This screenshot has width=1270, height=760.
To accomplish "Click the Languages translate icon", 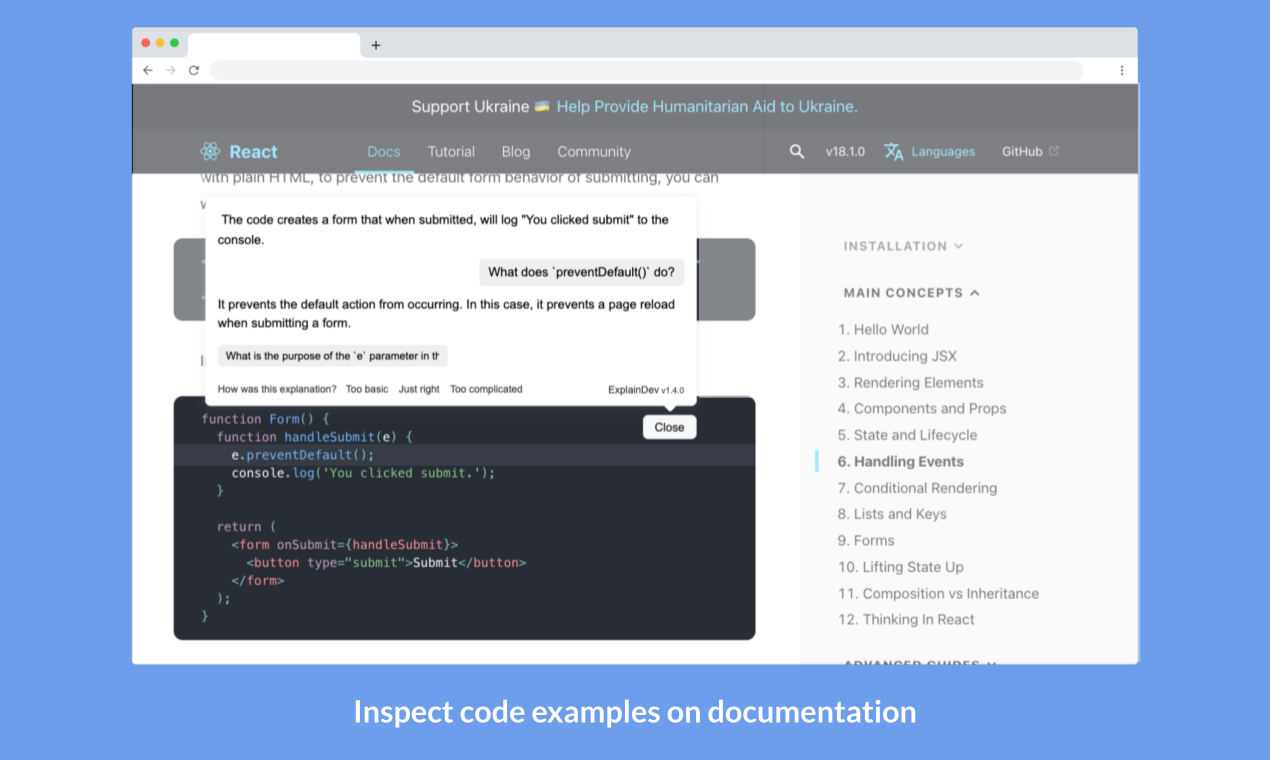I will tap(894, 151).
